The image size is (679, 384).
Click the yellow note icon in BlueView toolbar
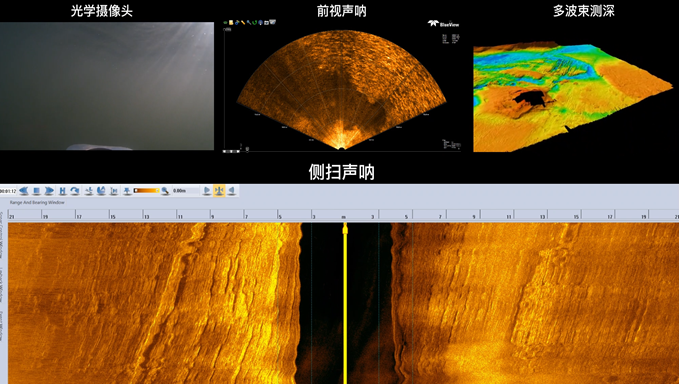(231, 23)
